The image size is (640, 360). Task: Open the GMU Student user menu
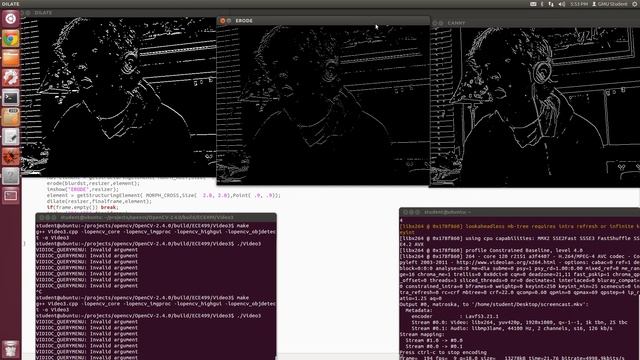coord(609,4)
